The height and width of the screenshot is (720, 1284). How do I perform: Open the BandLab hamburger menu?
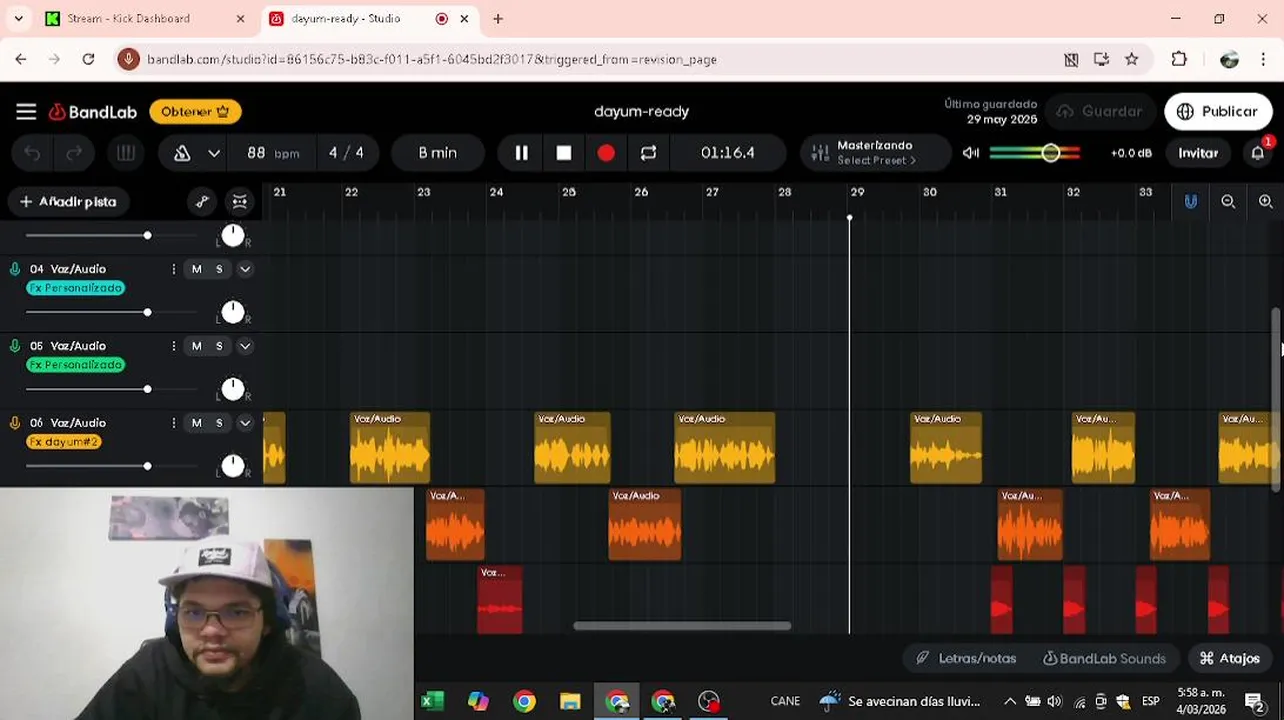(26, 111)
